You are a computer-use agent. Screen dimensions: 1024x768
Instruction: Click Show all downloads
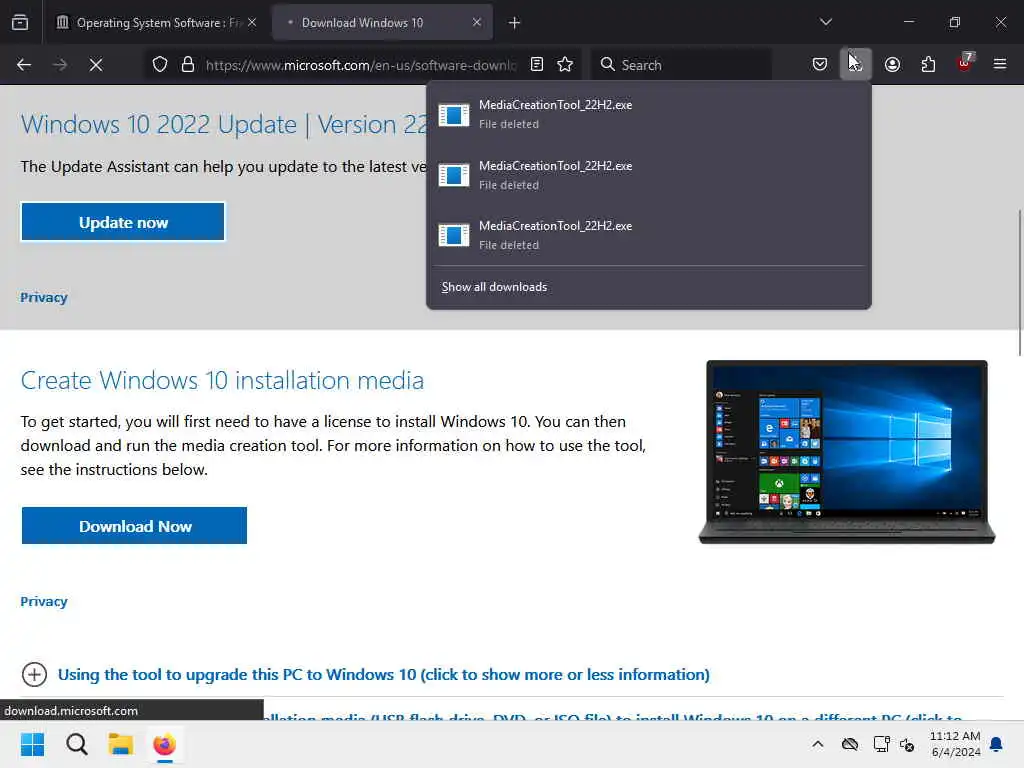pos(494,287)
